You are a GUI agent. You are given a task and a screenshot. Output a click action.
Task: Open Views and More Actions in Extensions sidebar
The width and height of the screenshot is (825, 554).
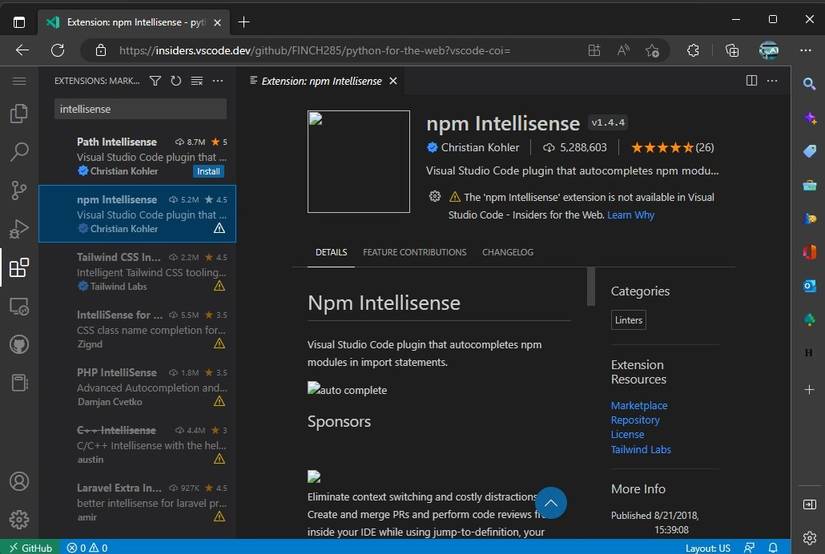click(217, 81)
